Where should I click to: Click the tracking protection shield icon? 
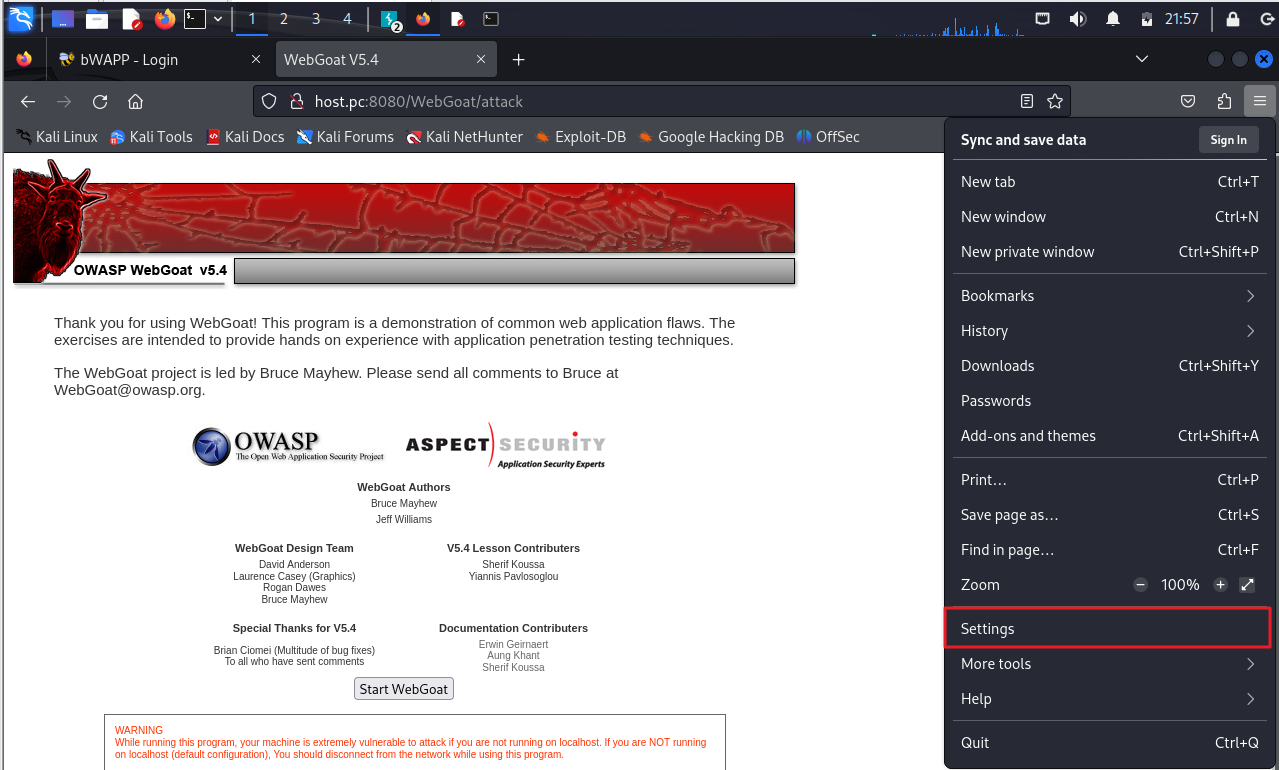tap(268, 101)
